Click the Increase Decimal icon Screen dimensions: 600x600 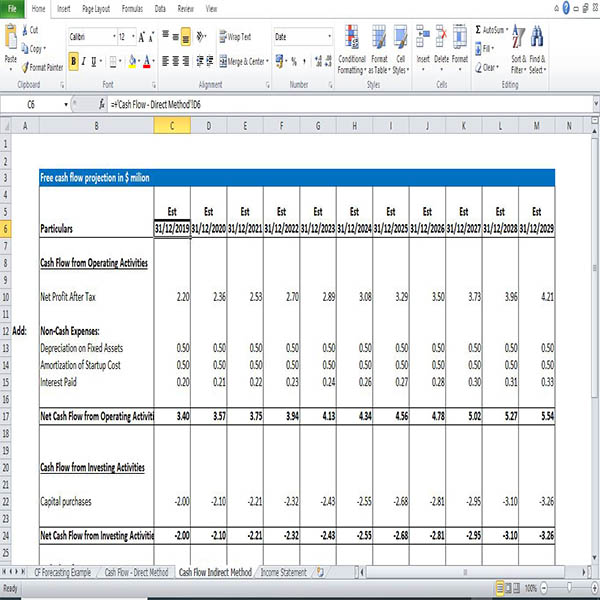(x=318, y=61)
